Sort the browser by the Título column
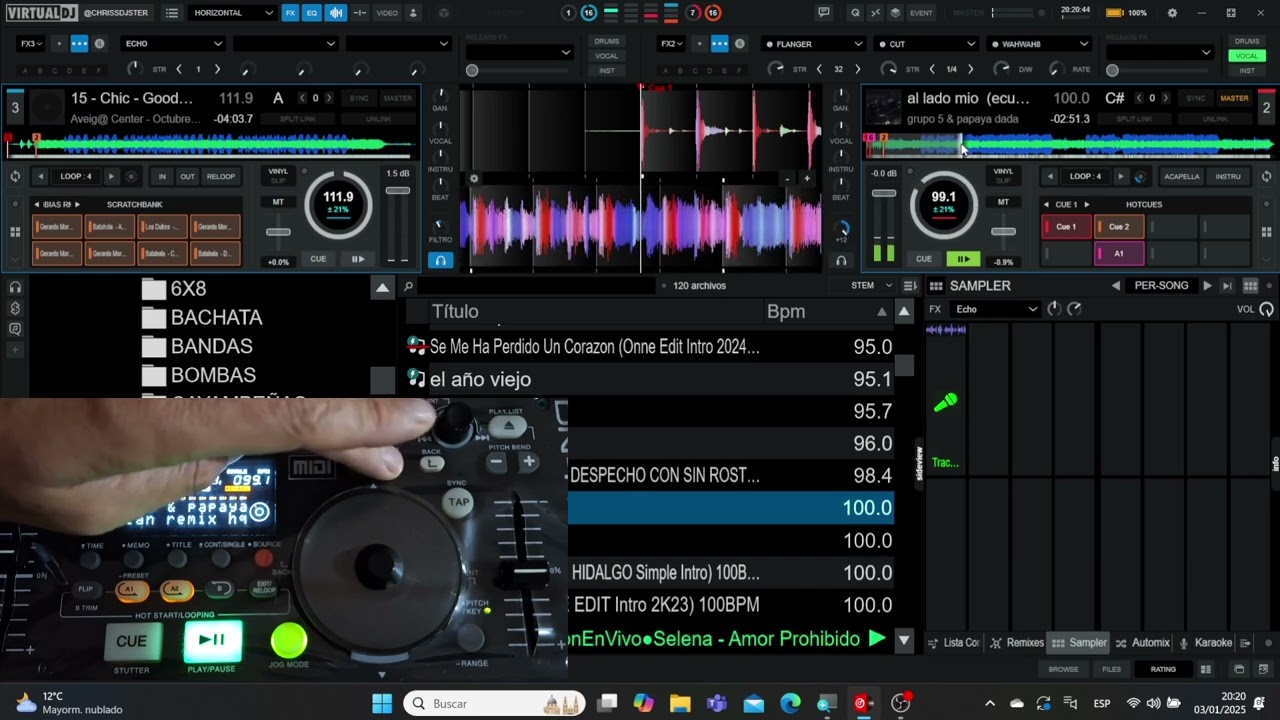This screenshot has height=720, width=1280. tap(455, 312)
